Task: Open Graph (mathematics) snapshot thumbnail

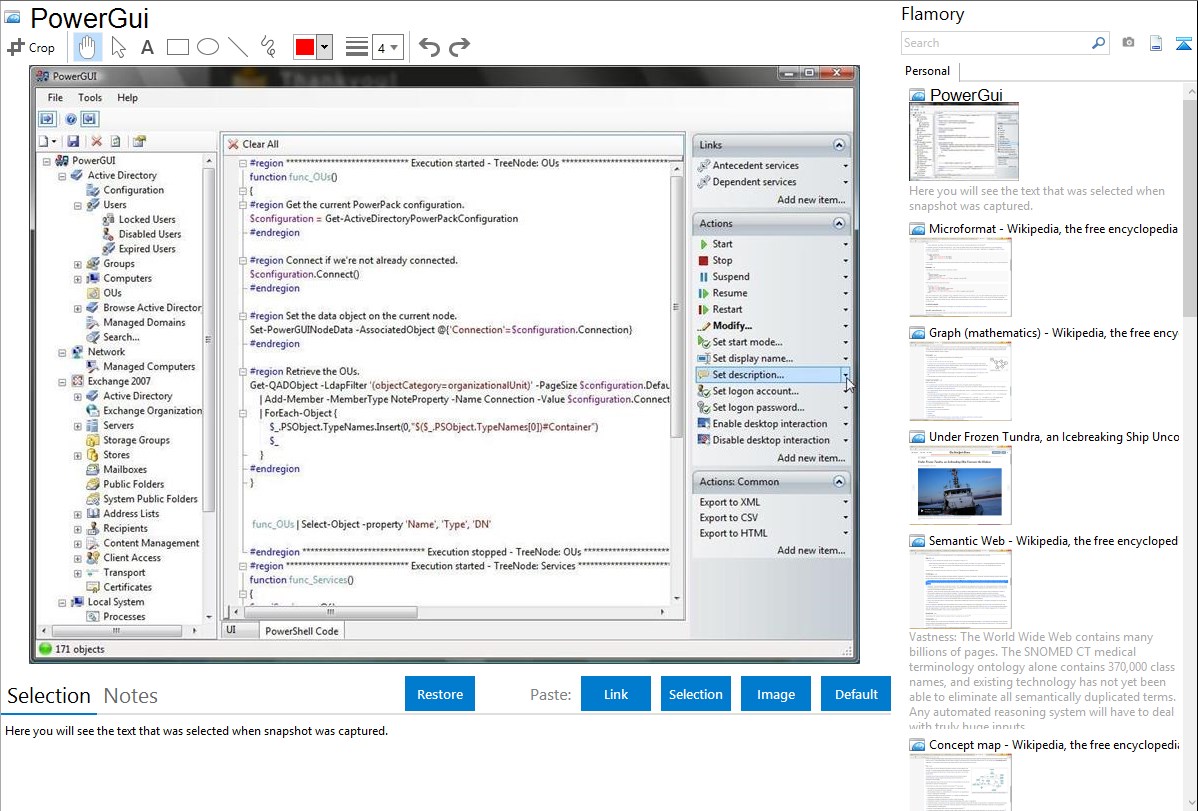Action: click(960, 381)
